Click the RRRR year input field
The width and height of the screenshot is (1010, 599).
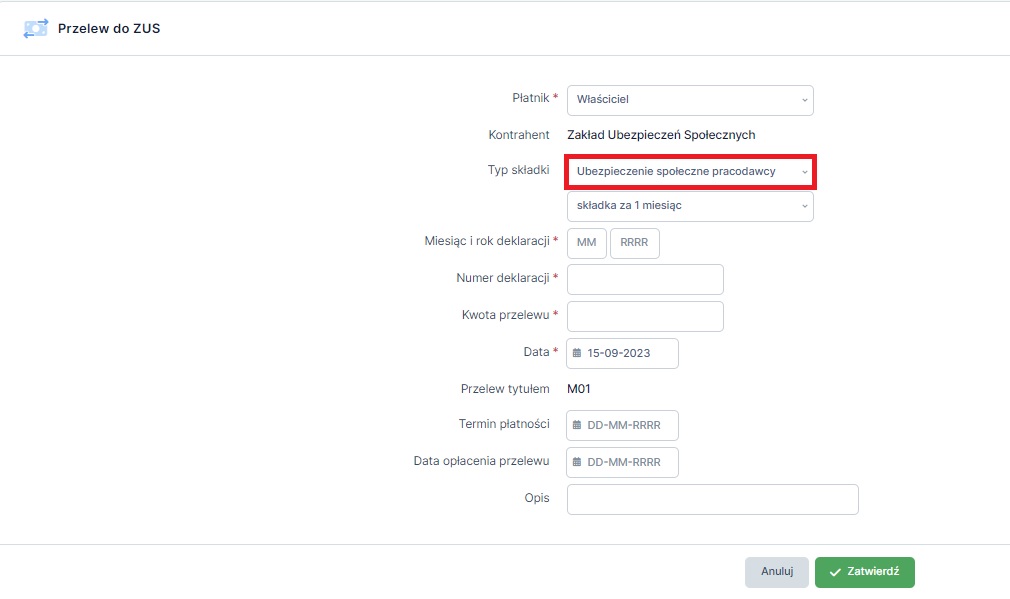[634, 243]
